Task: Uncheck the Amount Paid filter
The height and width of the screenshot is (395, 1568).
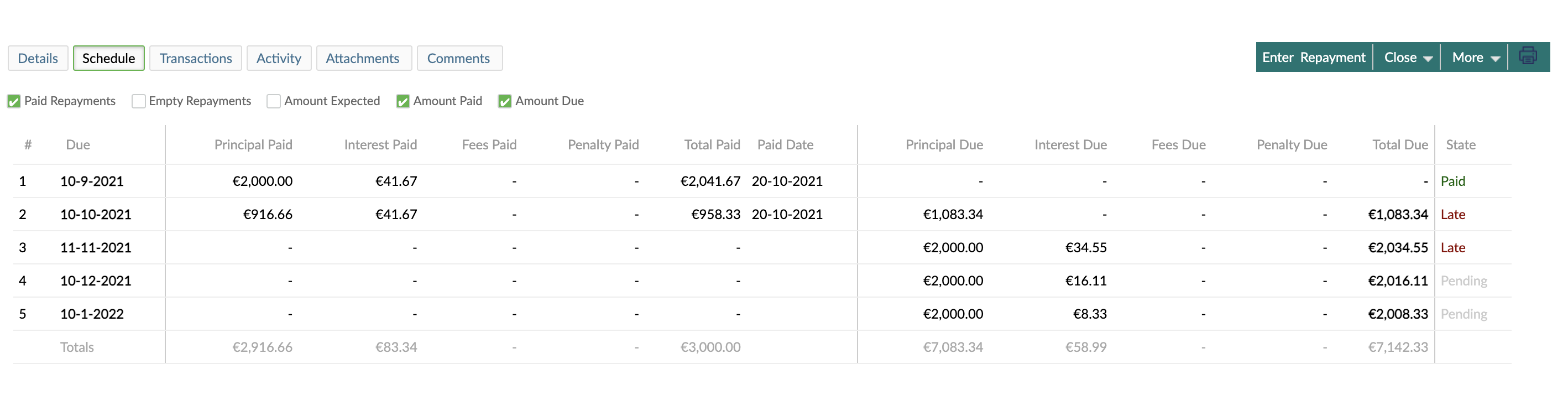Action: [403, 101]
